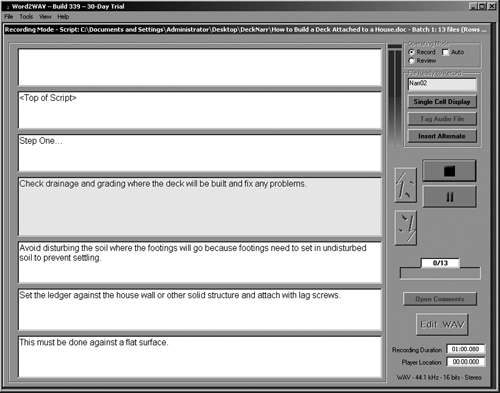Select the 'Step One...' script cell
Viewport: 500px width, 393px height.
click(200, 153)
